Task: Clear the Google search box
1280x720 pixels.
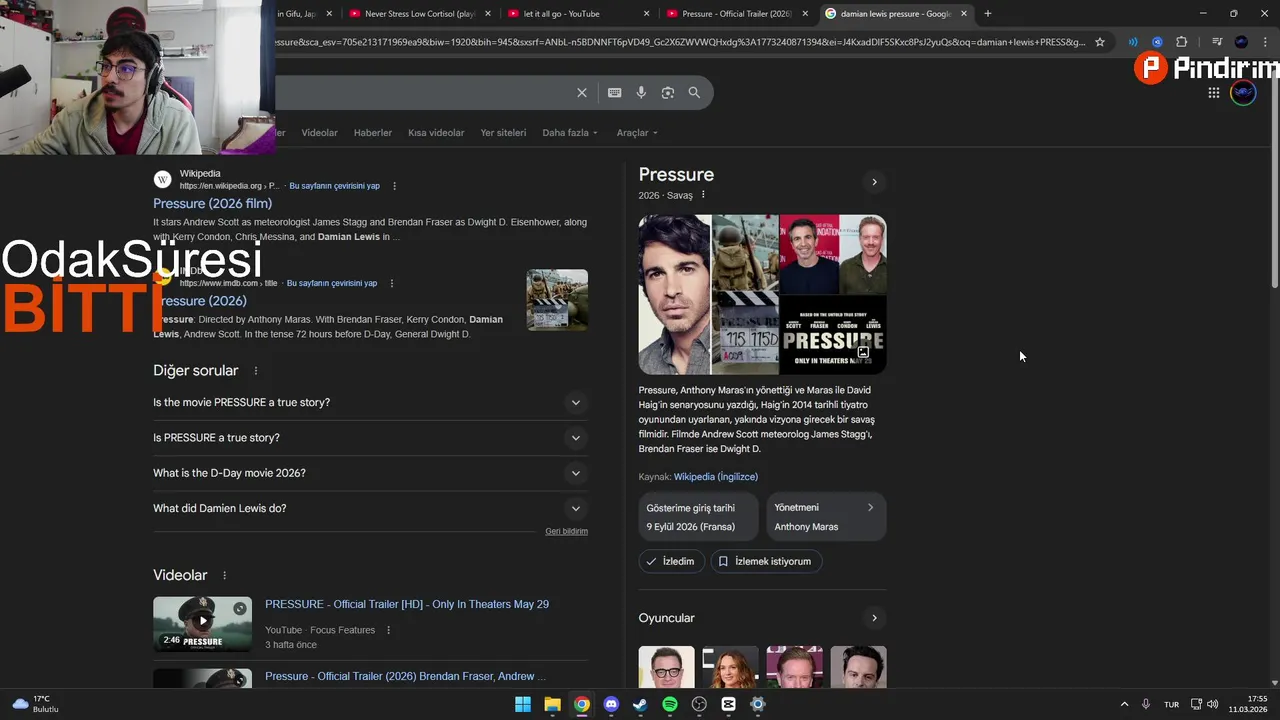Action: tap(582, 93)
